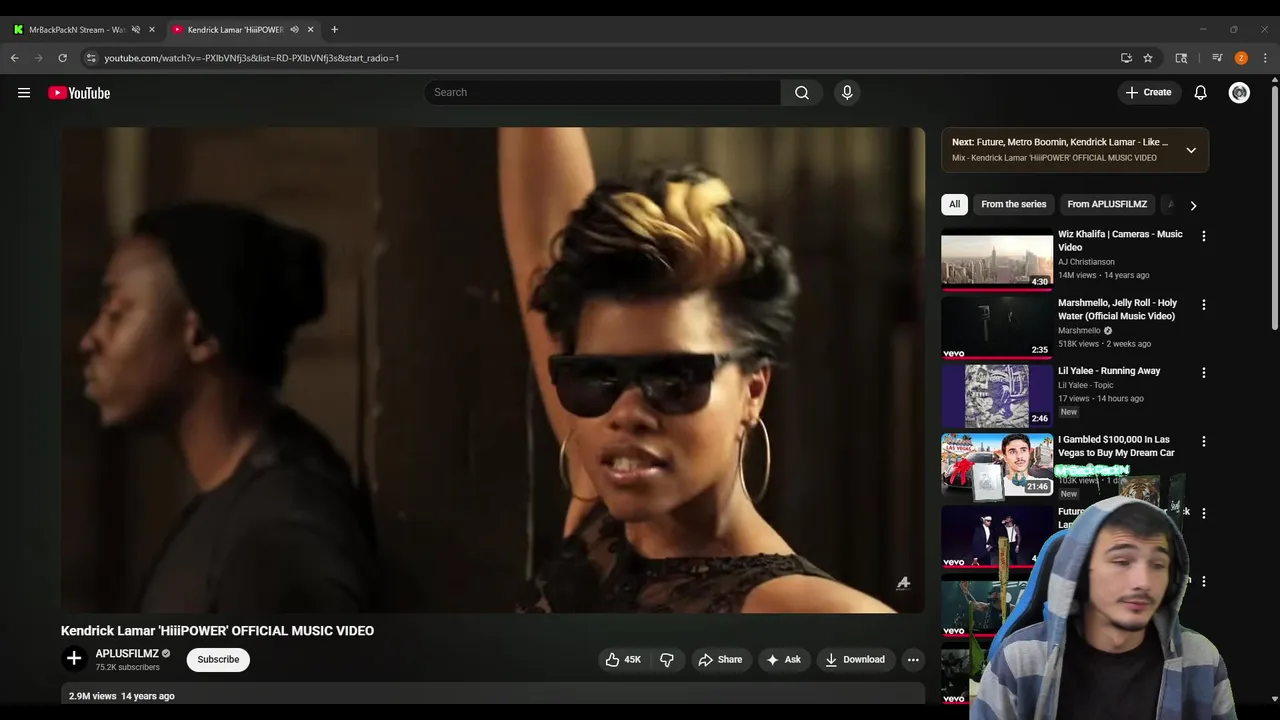Click the Lil Yalee Running Away thumbnail
Viewport: 1280px width, 720px height.
[997, 396]
